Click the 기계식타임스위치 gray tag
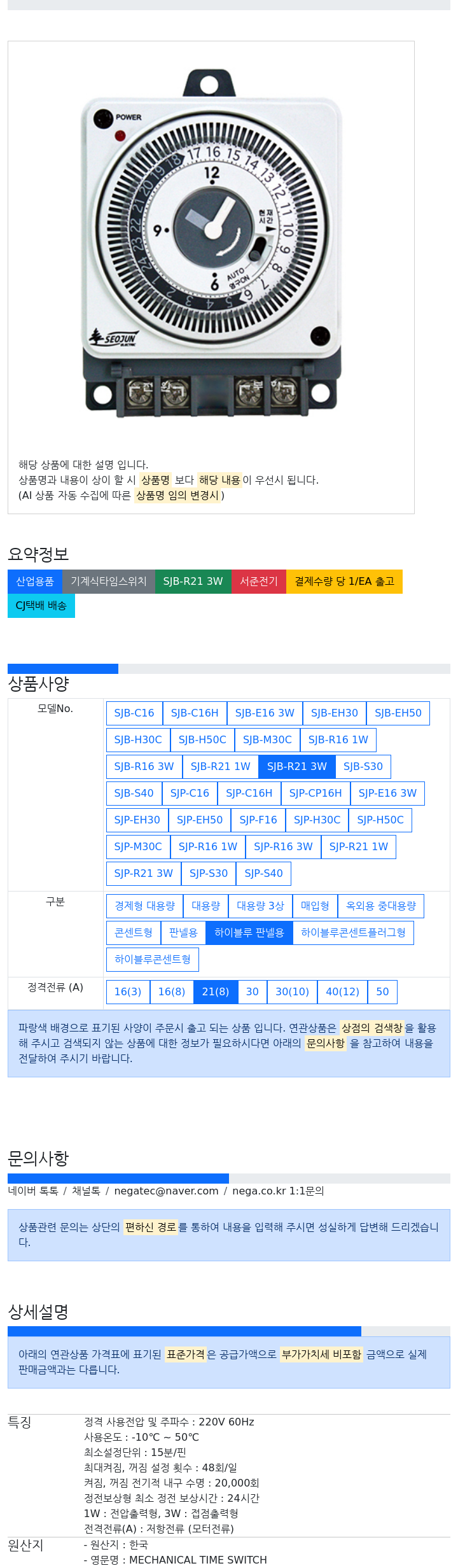458x1568 pixels. [x=109, y=581]
